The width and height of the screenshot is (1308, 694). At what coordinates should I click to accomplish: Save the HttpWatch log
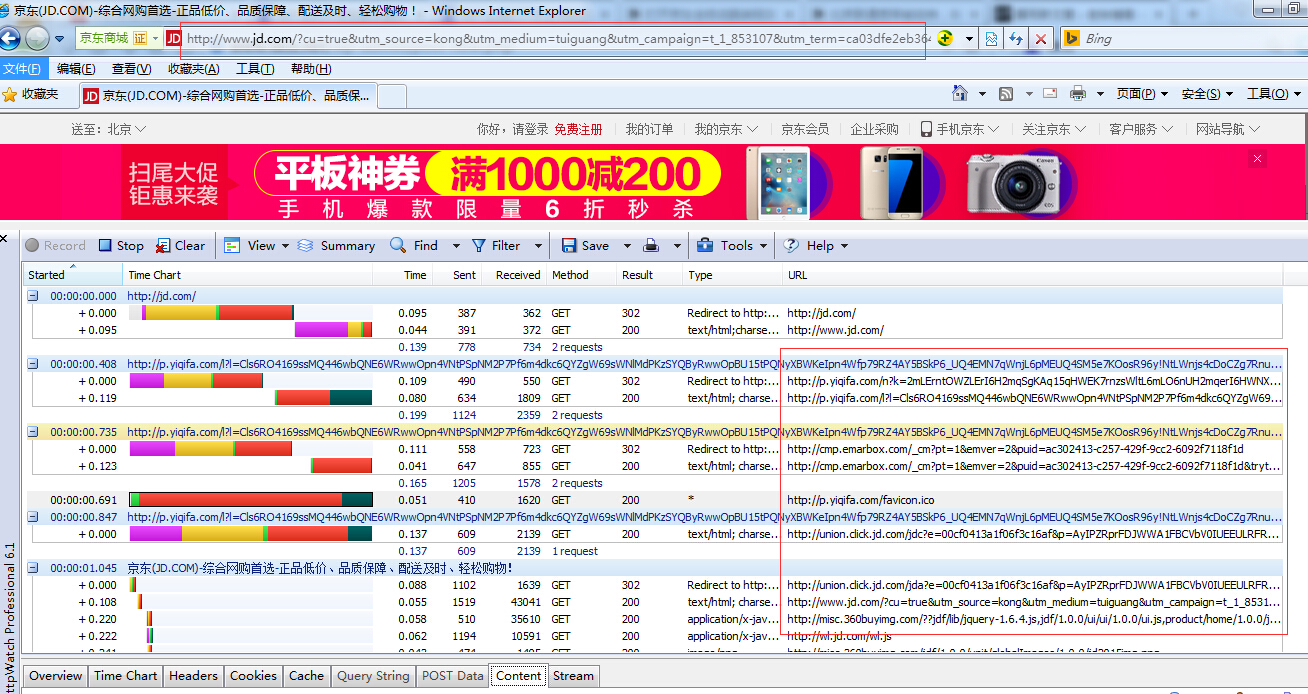tap(585, 245)
